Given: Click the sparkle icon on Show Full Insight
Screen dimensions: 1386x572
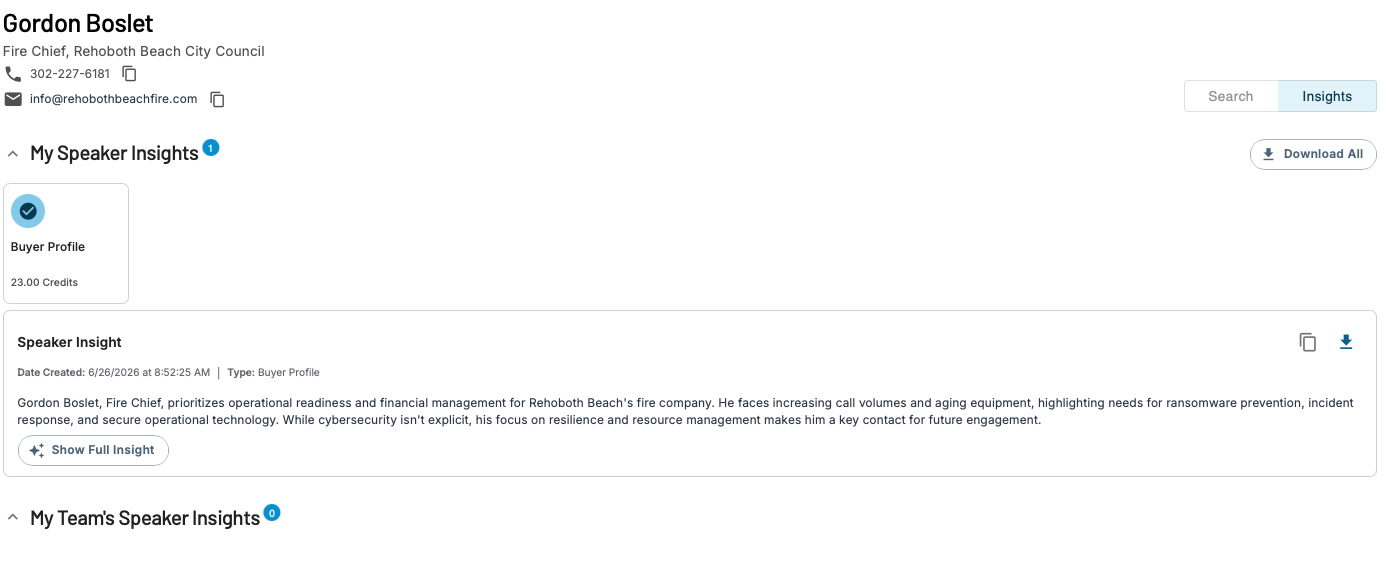Looking at the screenshot, I should pyautogui.click(x=37, y=450).
